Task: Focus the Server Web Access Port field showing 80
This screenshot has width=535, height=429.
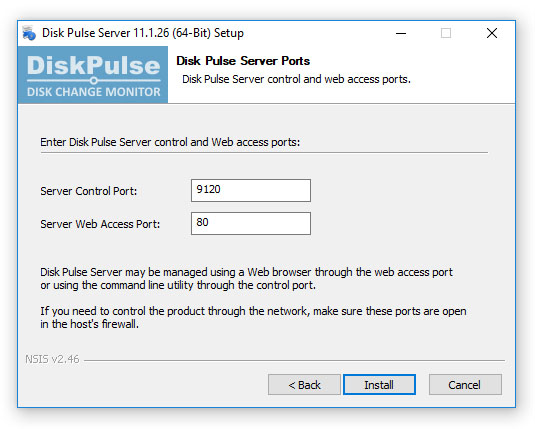Action: point(251,224)
